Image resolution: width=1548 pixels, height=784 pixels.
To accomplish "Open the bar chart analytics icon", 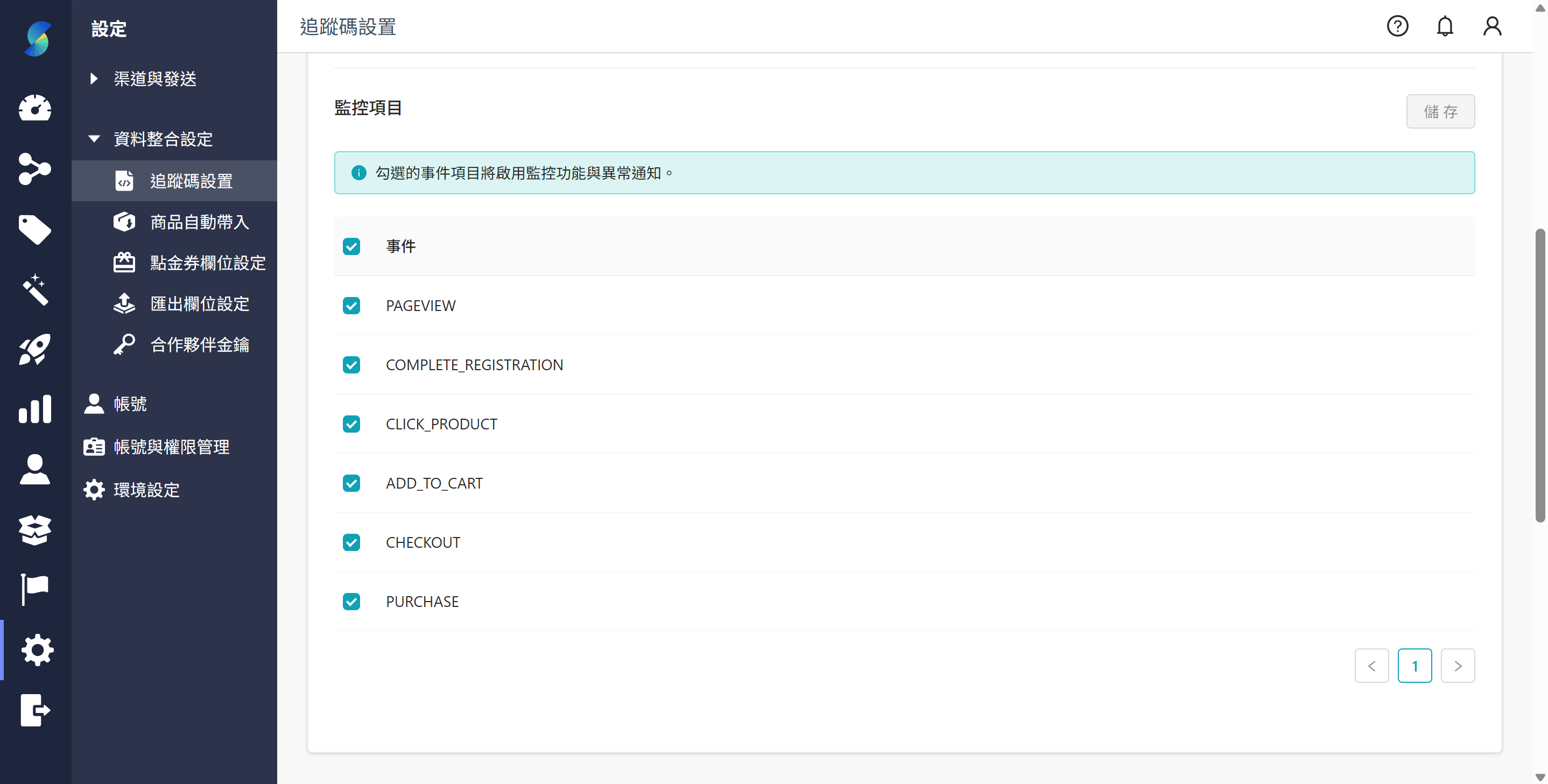I will click(x=35, y=409).
